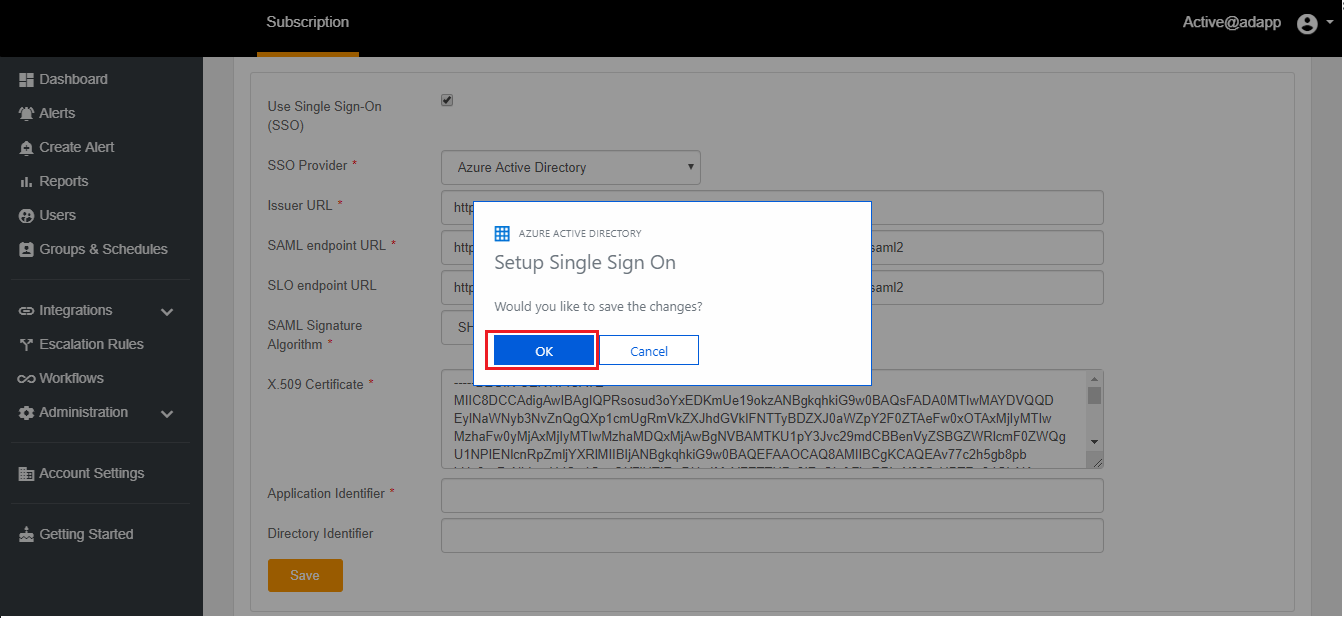
Task: Click the certificate scrollbar up arrow
Action: point(1095,379)
